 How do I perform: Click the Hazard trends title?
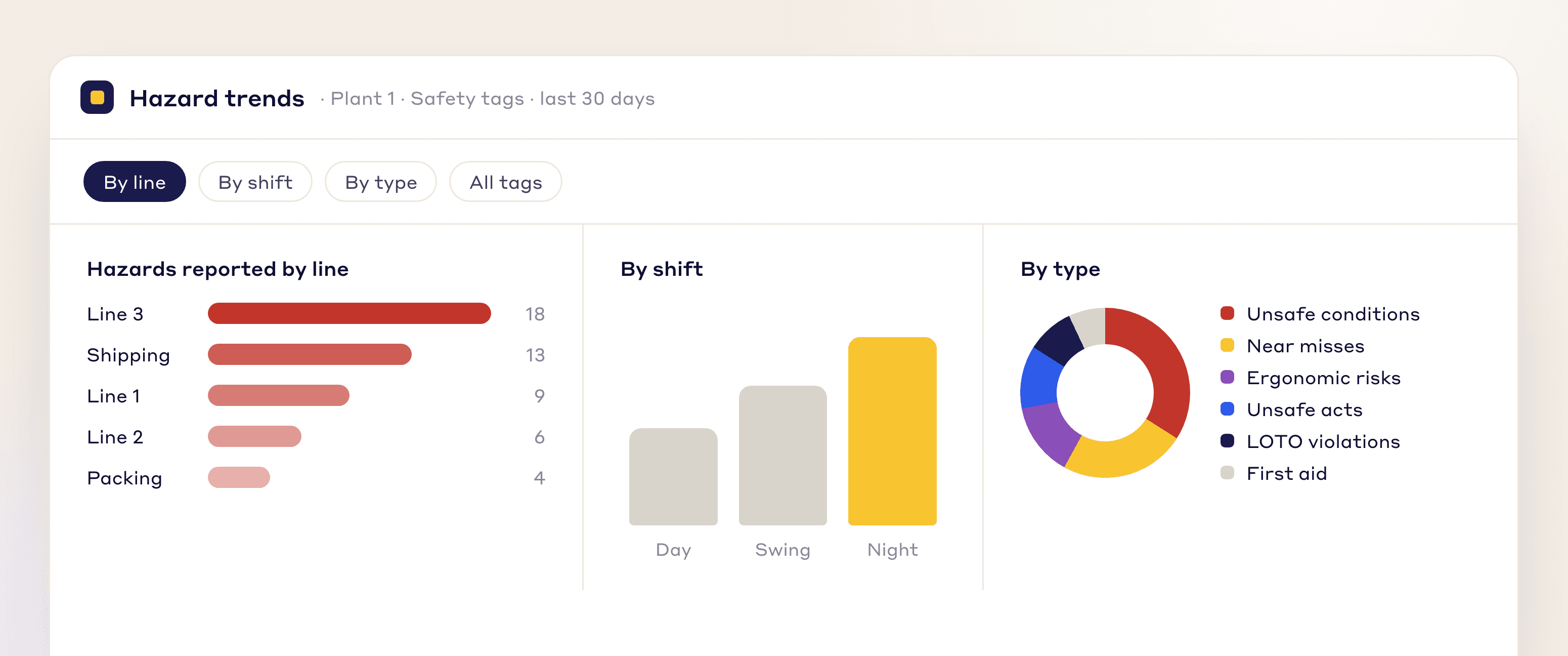coord(216,98)
